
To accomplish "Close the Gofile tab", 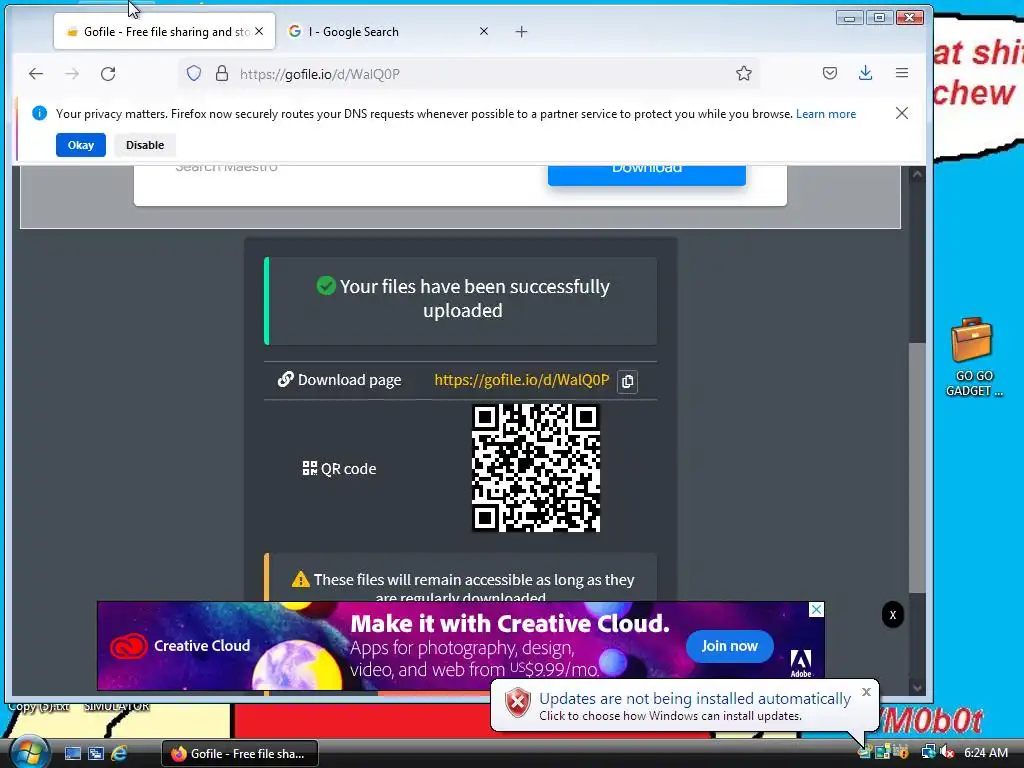I will (x=259, y=31).
